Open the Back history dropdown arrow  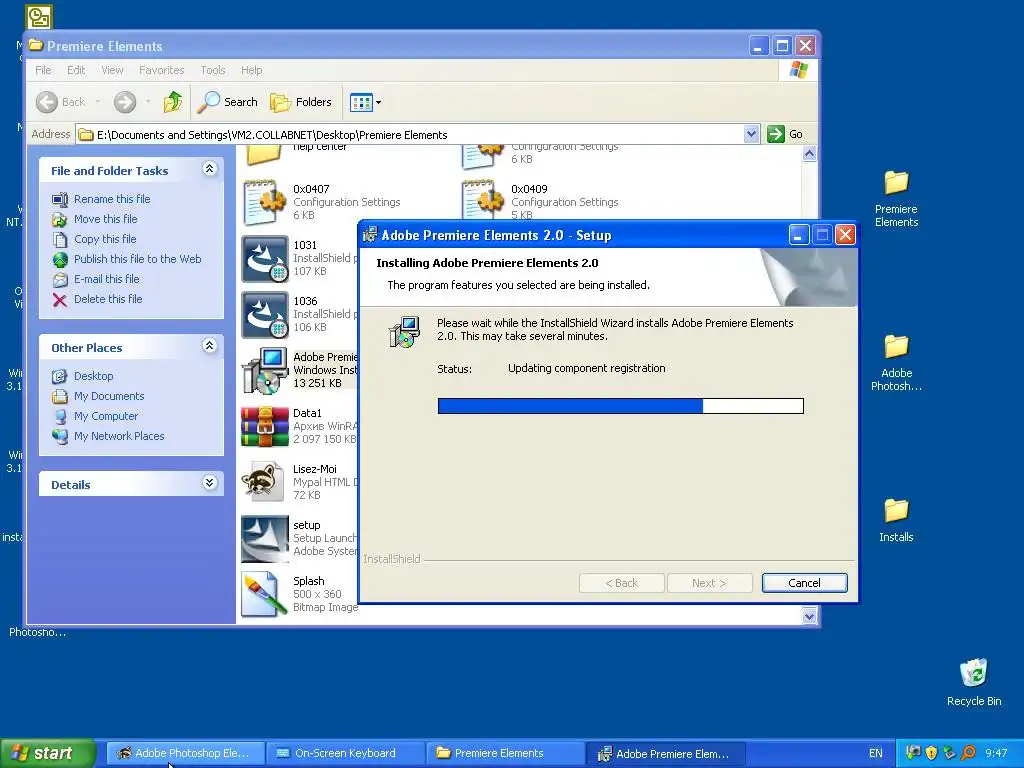pyautogui.click(x=97, y=102)
